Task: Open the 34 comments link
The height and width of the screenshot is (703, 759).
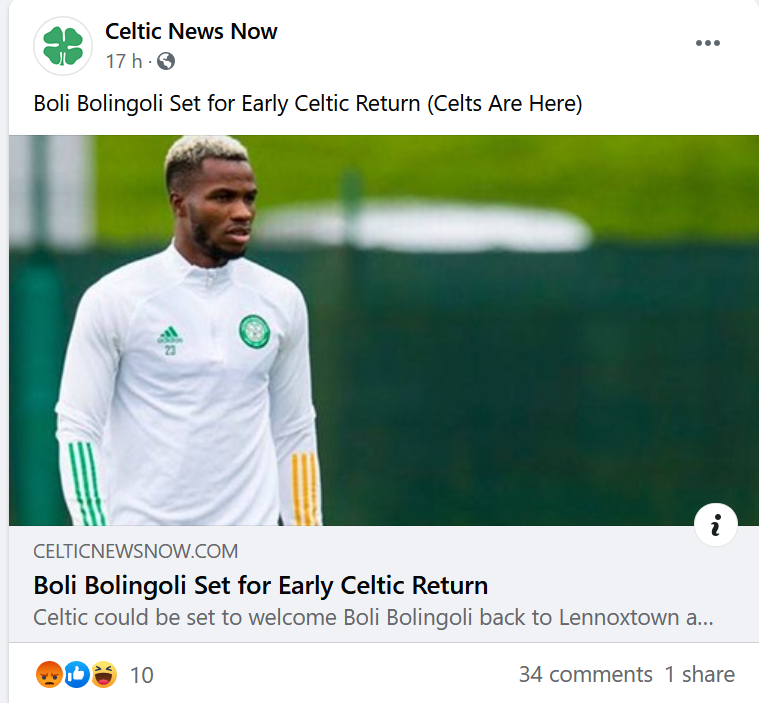Action: tap(586, 674)
